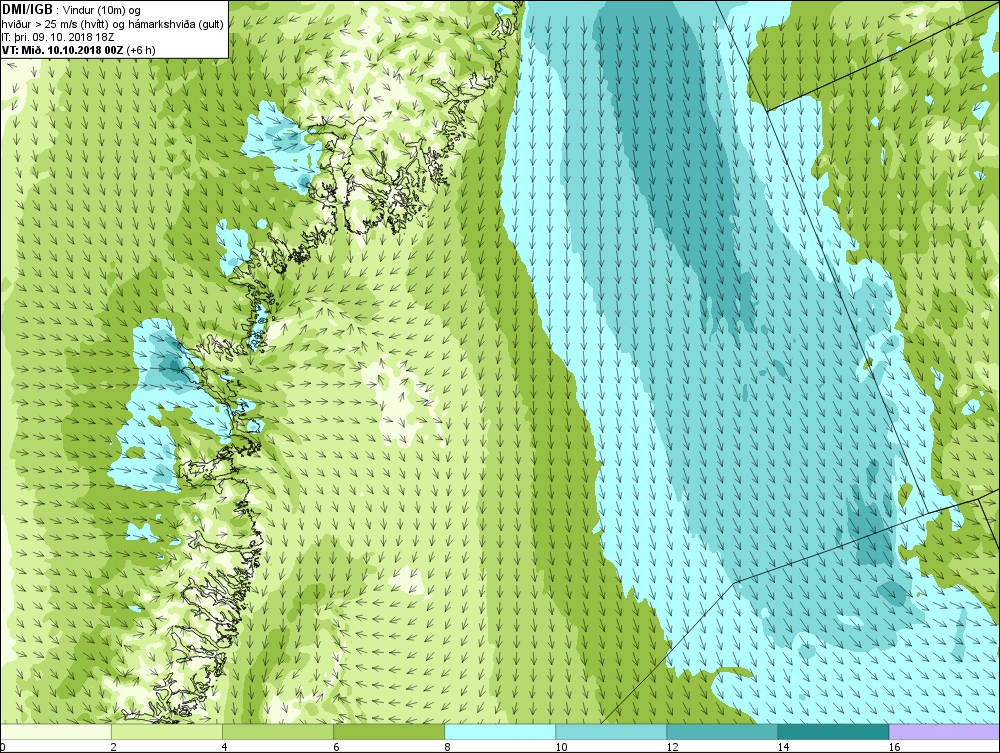The width and height of the screenshot is (1000, 753).
Task: Click the legend scale label '4'
Action: click(225, 747)
